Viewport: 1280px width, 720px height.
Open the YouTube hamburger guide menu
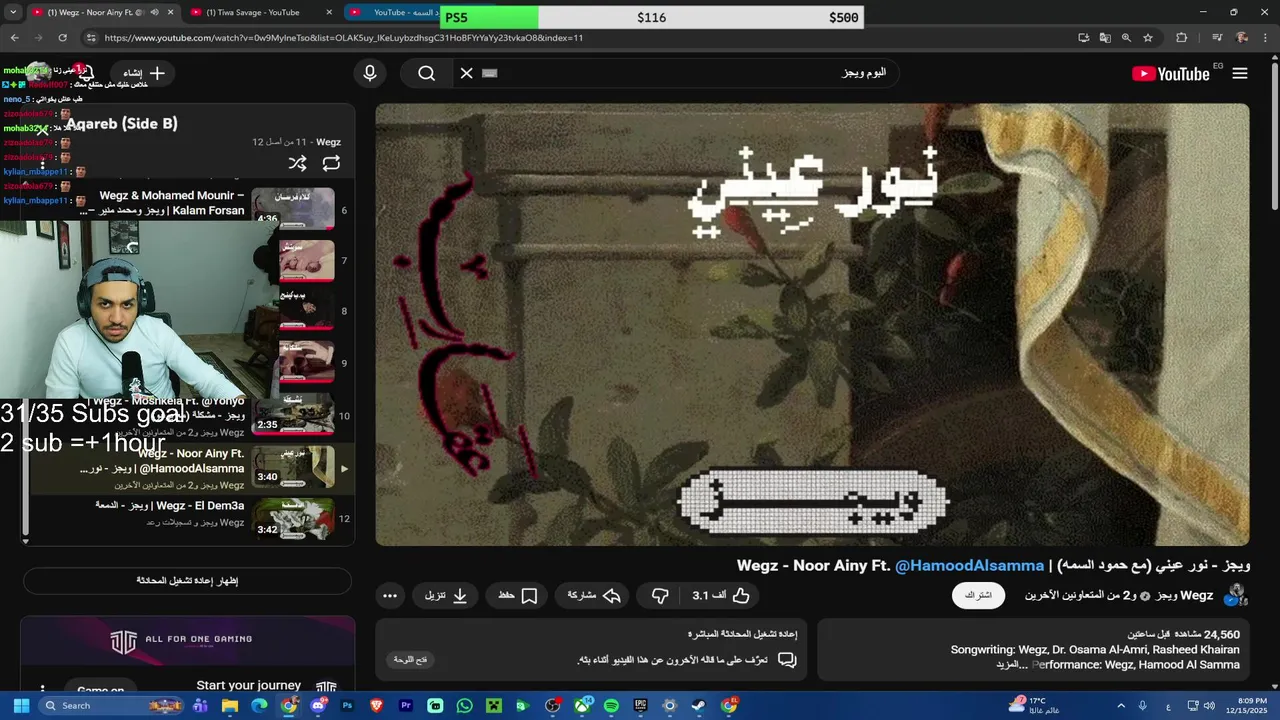click(x=1240, y=73)
